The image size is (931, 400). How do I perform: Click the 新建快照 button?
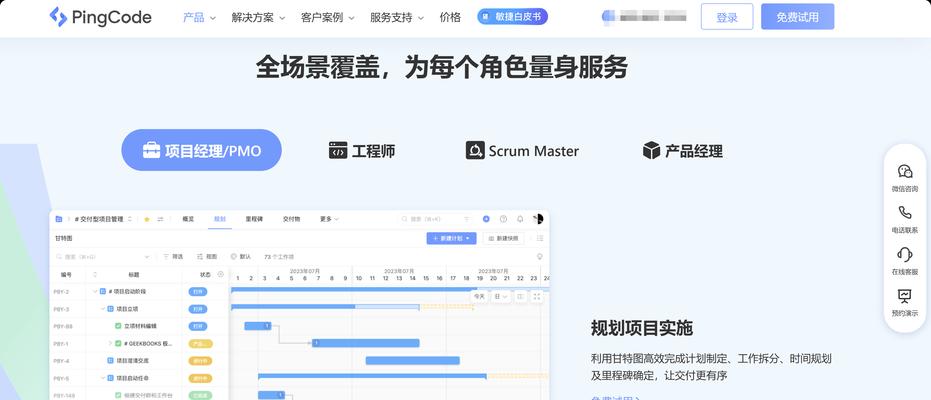504,238
